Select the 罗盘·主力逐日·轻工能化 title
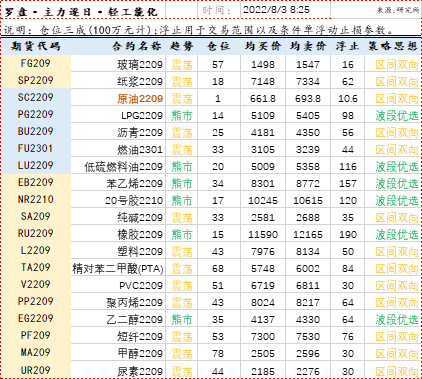 [x=81, y=12]
